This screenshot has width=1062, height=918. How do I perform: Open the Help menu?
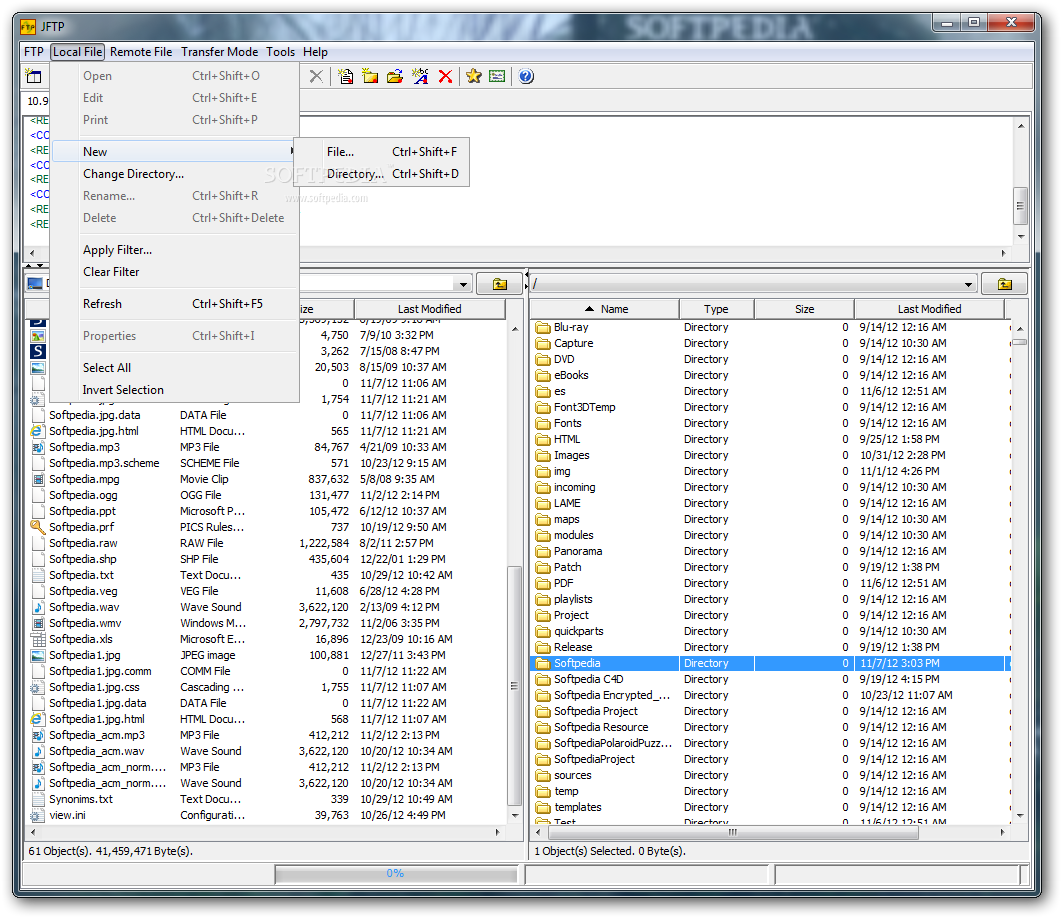[x=315, y=51]
